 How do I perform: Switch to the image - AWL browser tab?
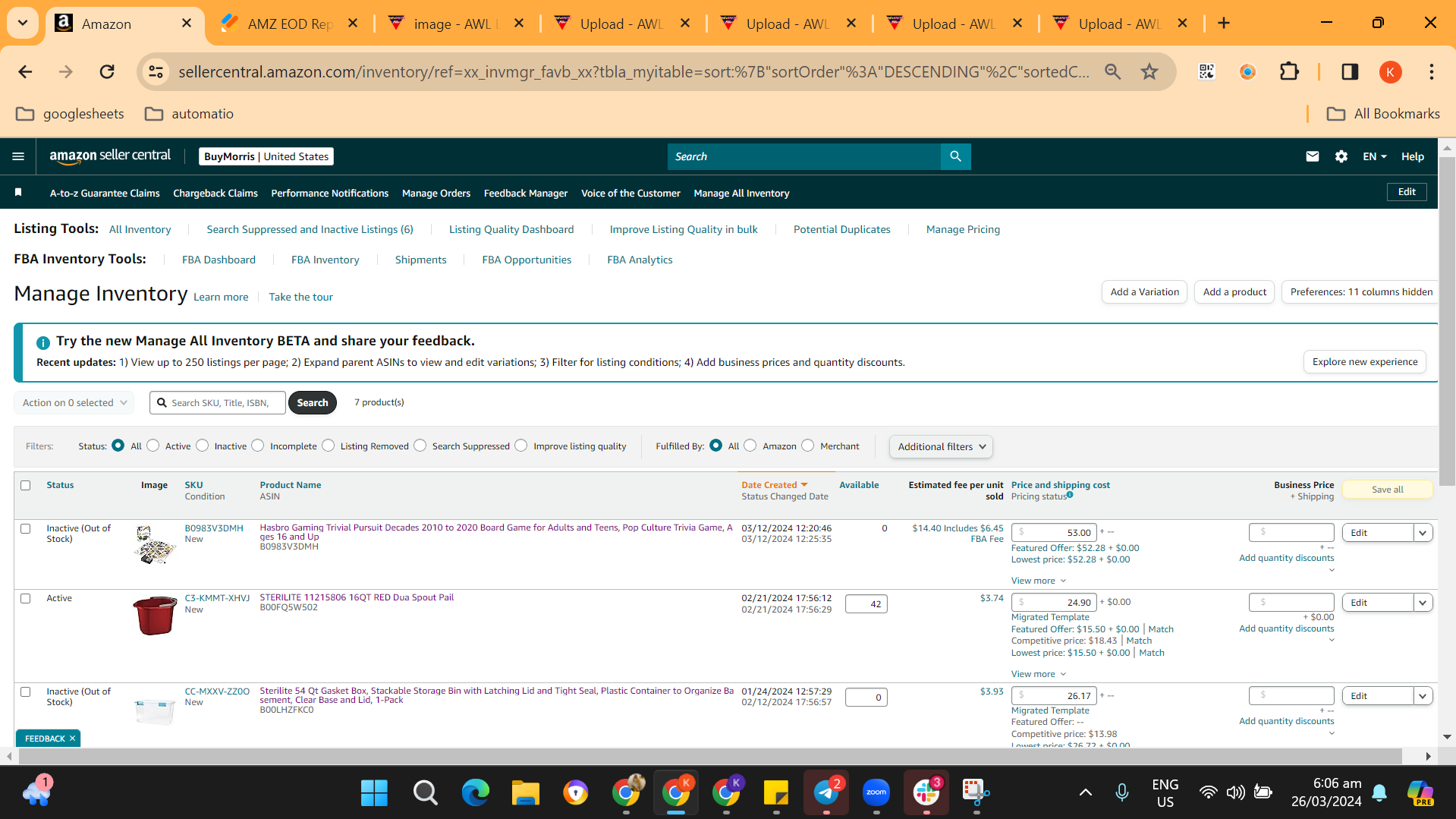click(x=455, y=24)
